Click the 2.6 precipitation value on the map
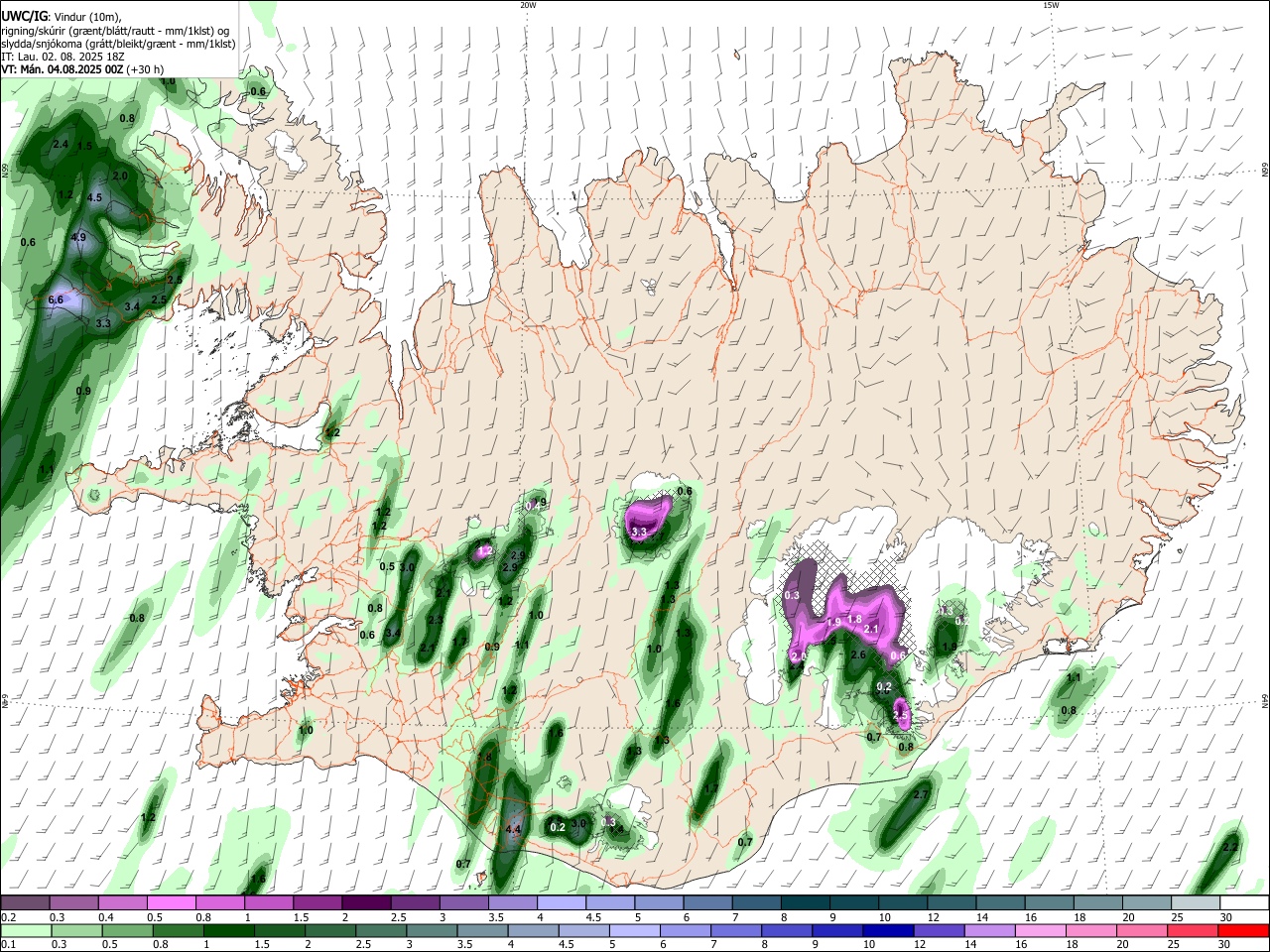Viewport: 1270px width, 952px height. [858, 654]
